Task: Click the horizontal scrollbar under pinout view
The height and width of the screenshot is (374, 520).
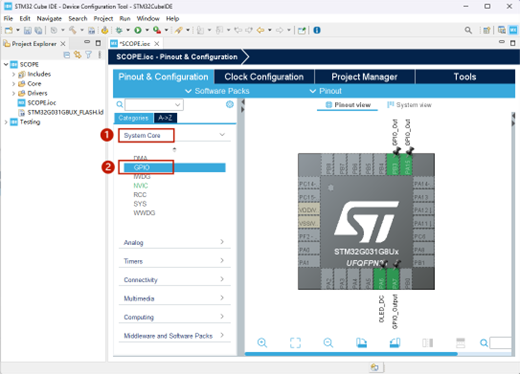Action: coord(351,354)
